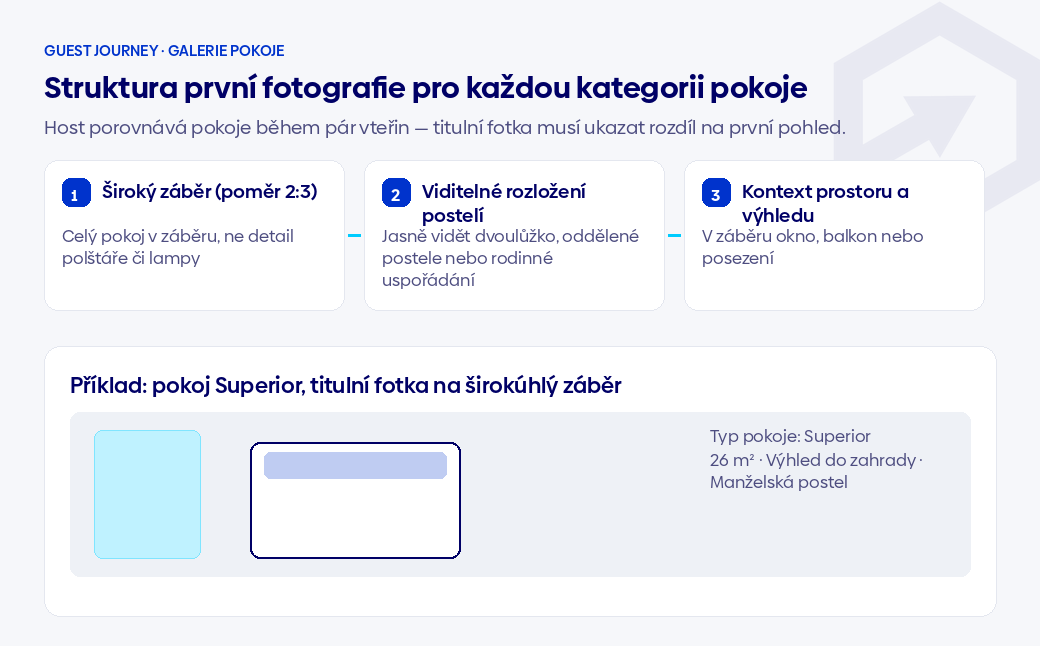Click the 'Příklad: pokoj Superior' section heading
Image resolution: width=1040 pixels, height=646 pixels.
346,385
